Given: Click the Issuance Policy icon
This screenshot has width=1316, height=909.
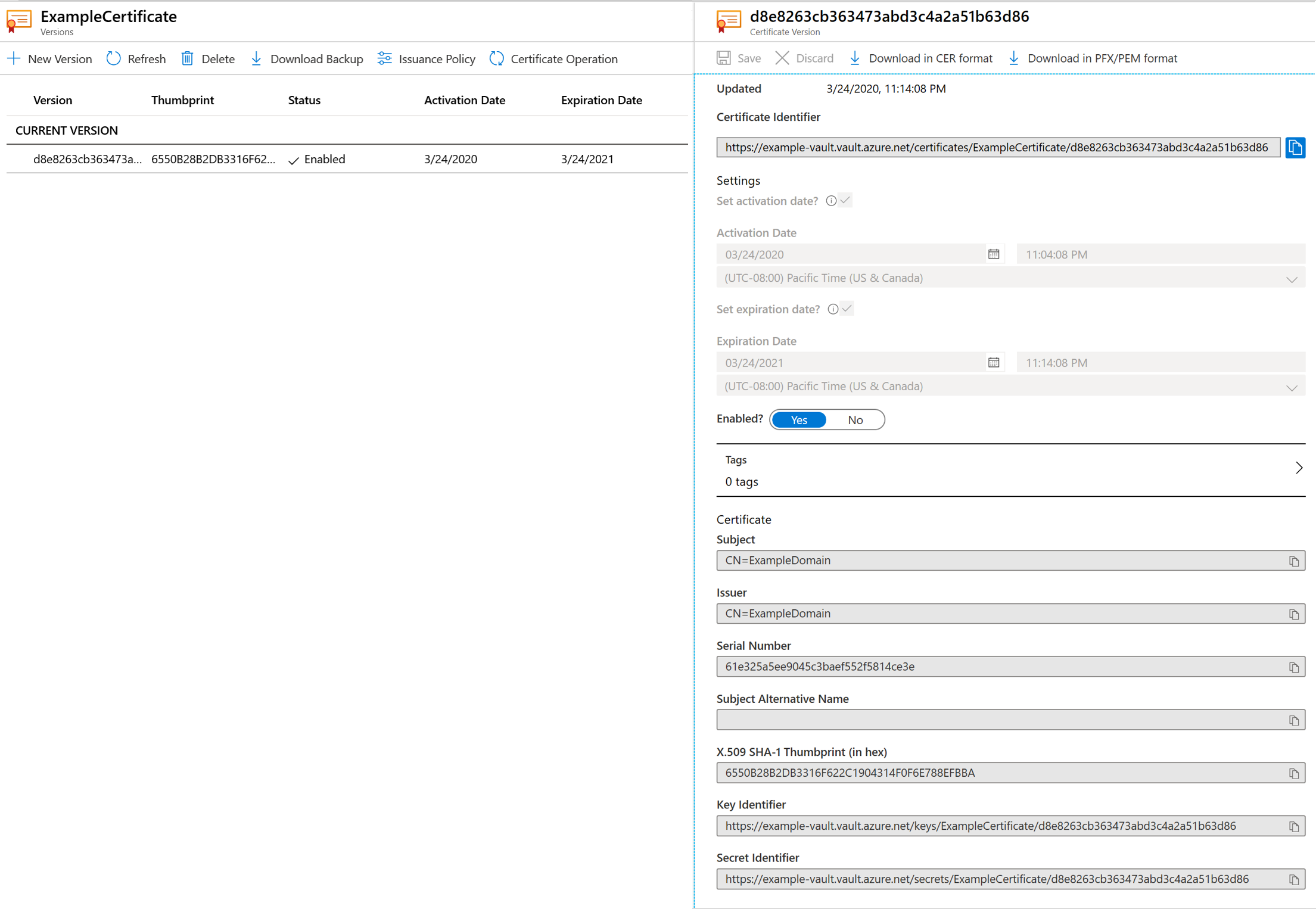Looking at the screenshot, I should pos(383,58).
